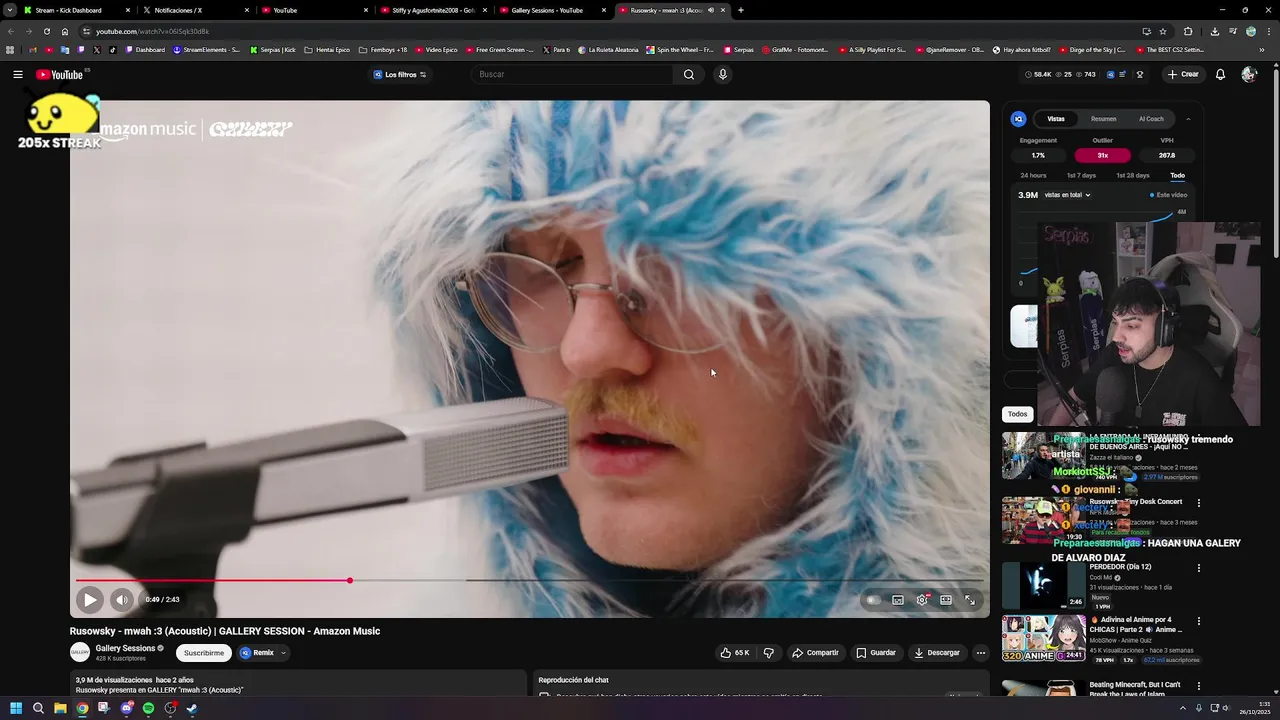Go to YouTube home via logo
1280x720 pixels.
59,74
